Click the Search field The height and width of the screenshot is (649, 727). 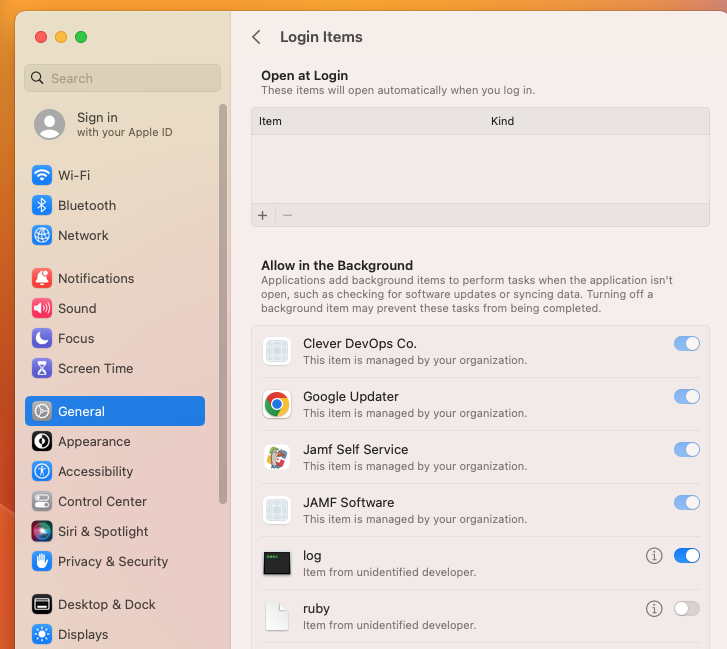(x=122, y=78)
